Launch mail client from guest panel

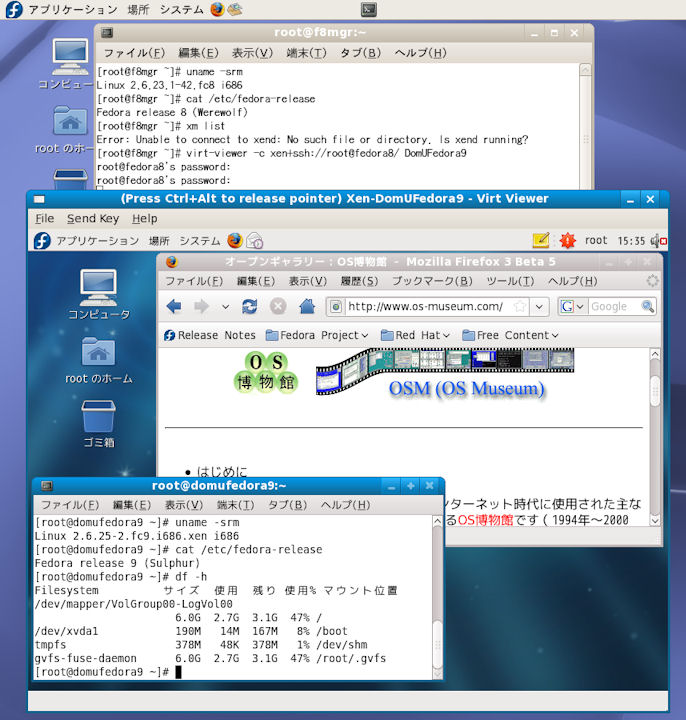pyautogui.click(x=254, y=240)
